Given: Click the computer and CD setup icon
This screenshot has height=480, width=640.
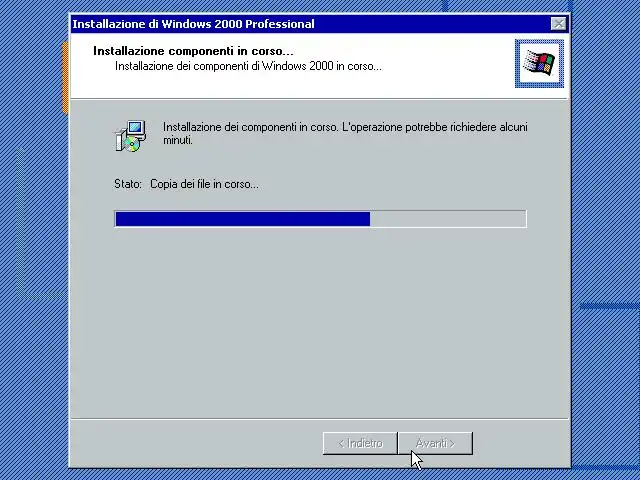Looking at the screenshot, I should [x=130, y=136].
